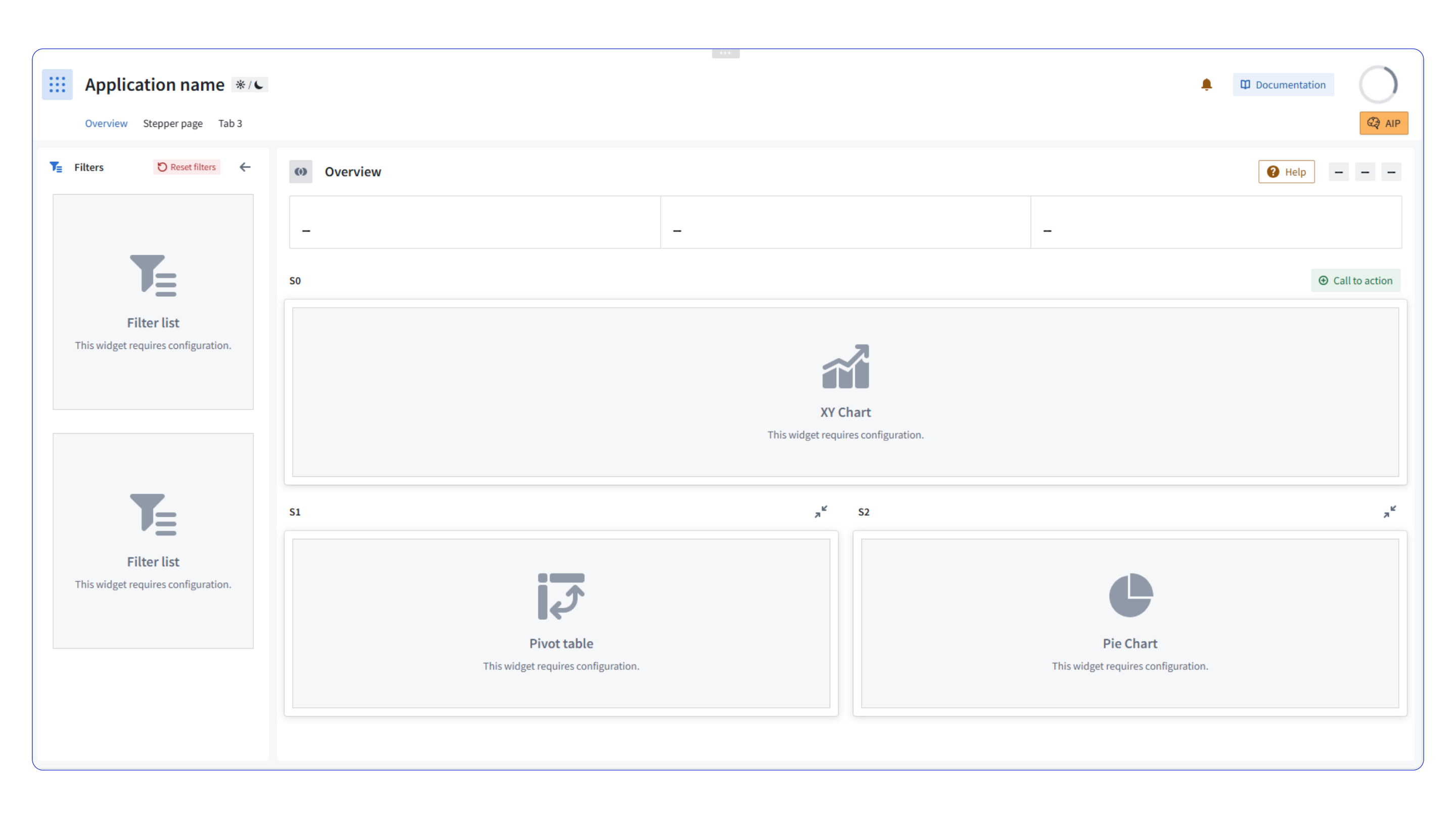Open notifications via the bell icon

[x=1207, y=84]
